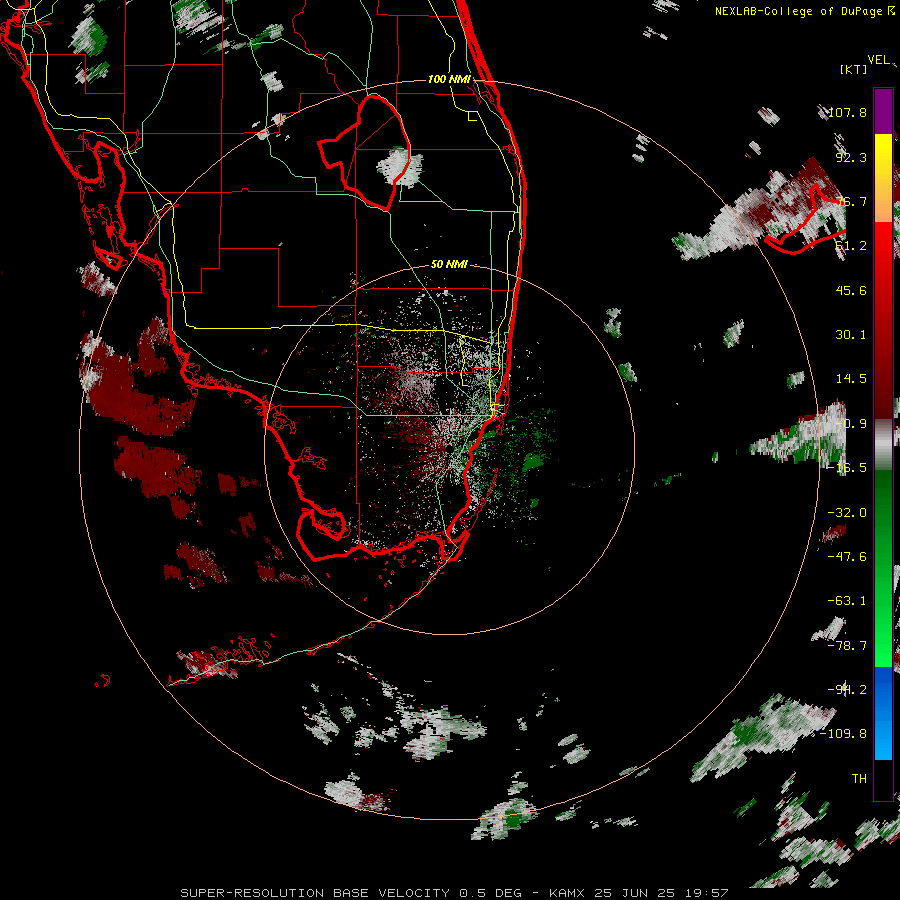
Task: Click the 100 NMI range ring label
Action: 449,79
